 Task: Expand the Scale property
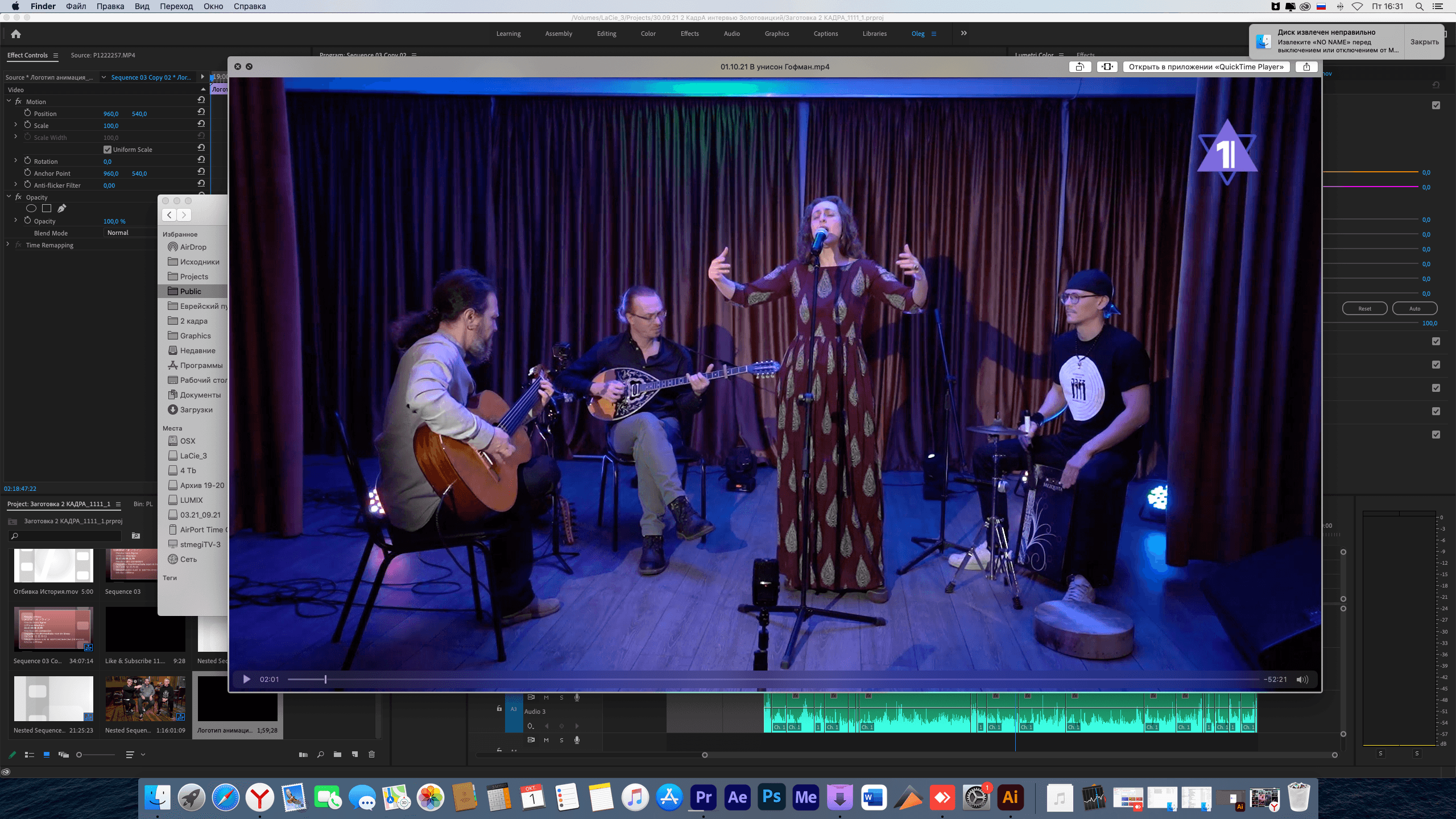pos(15,125)
